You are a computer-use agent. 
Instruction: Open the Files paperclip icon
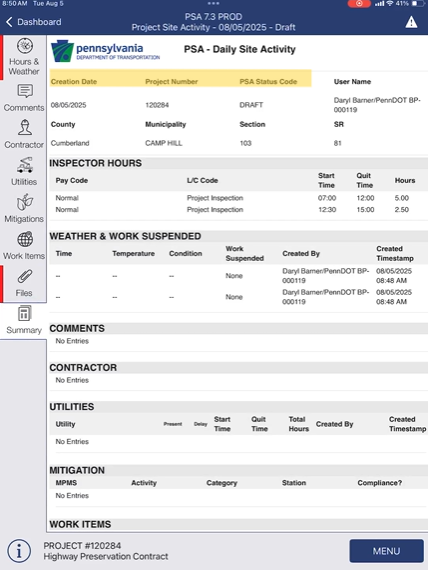pyautogui.click(x=24, y=277)
